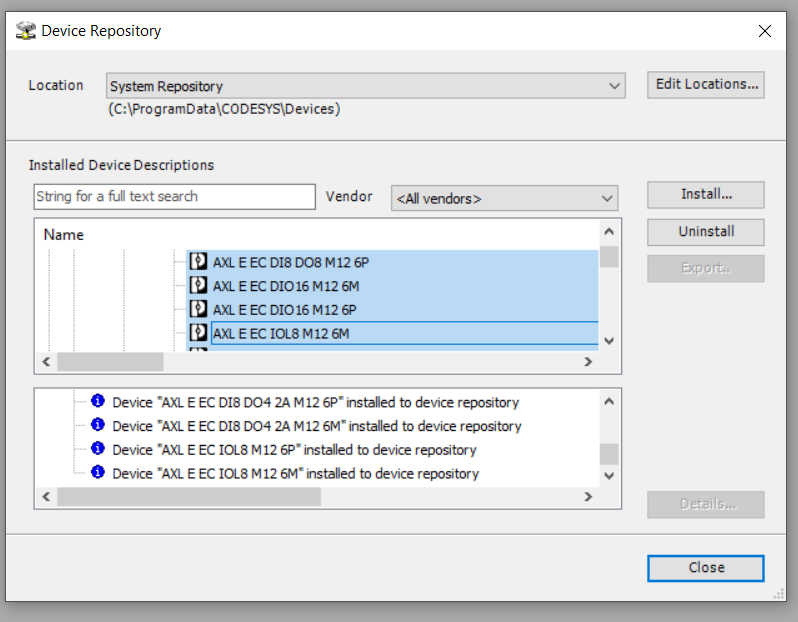Click device list scroll down arrow
Viewport: 798px width, 622px height.
[x=609, y=341]
